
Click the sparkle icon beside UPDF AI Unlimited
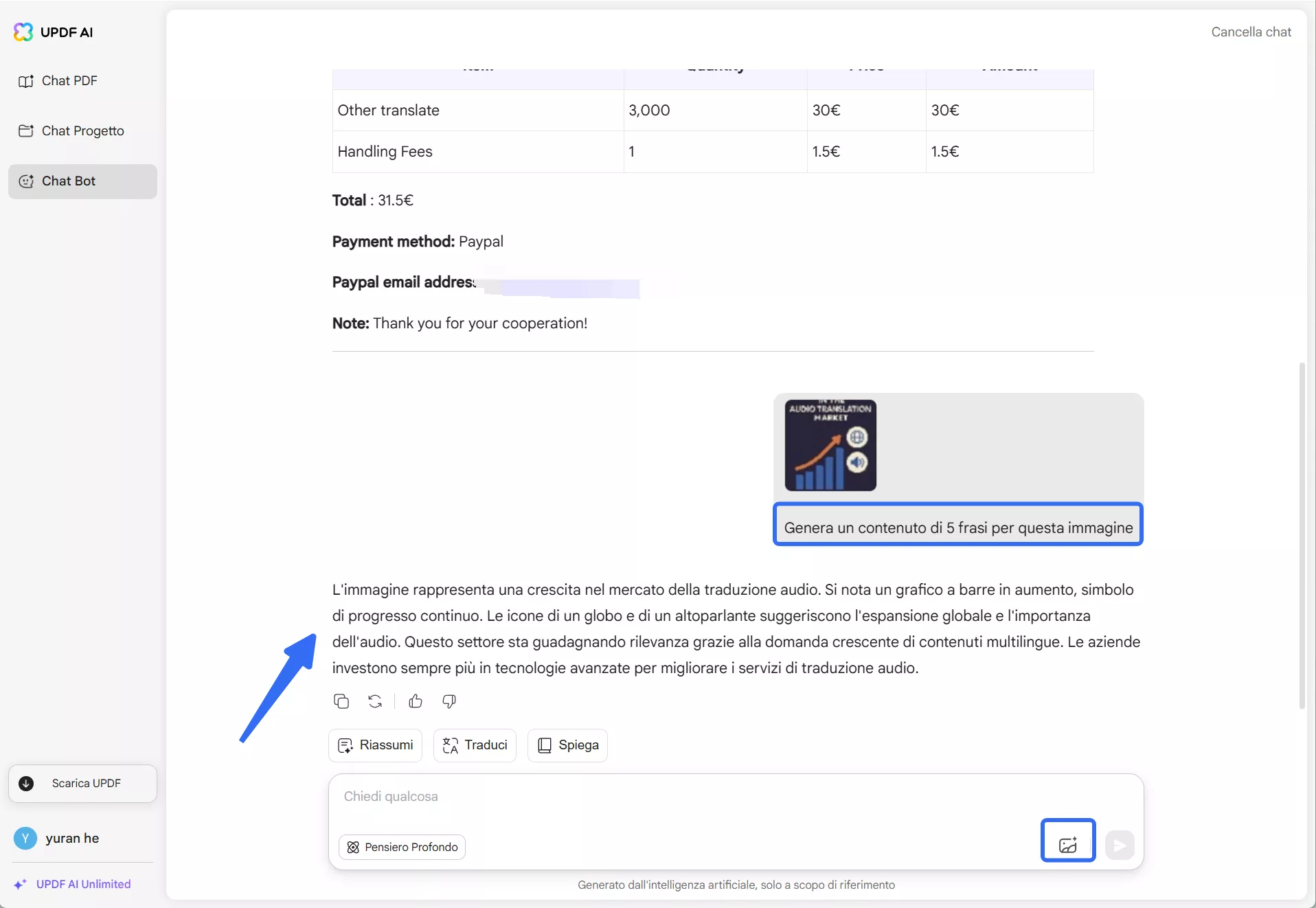(21, 885)
